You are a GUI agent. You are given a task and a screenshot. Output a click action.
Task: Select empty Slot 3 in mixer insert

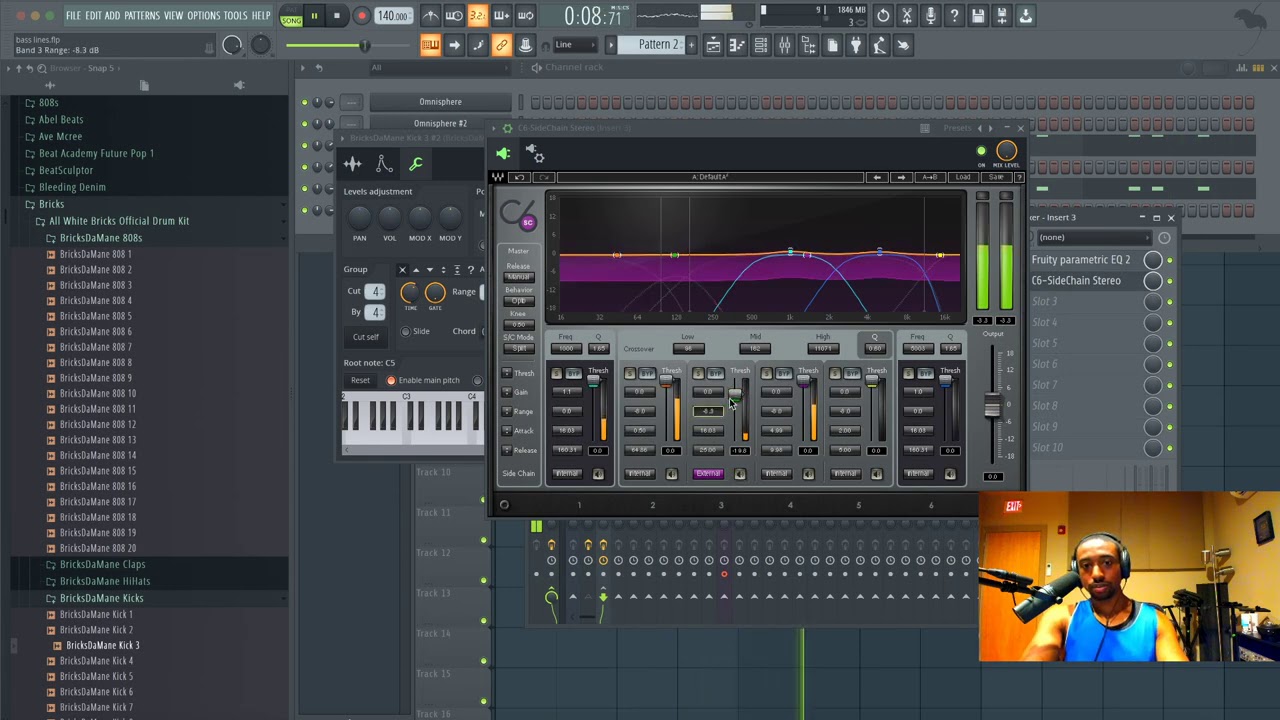(1085, 302)
